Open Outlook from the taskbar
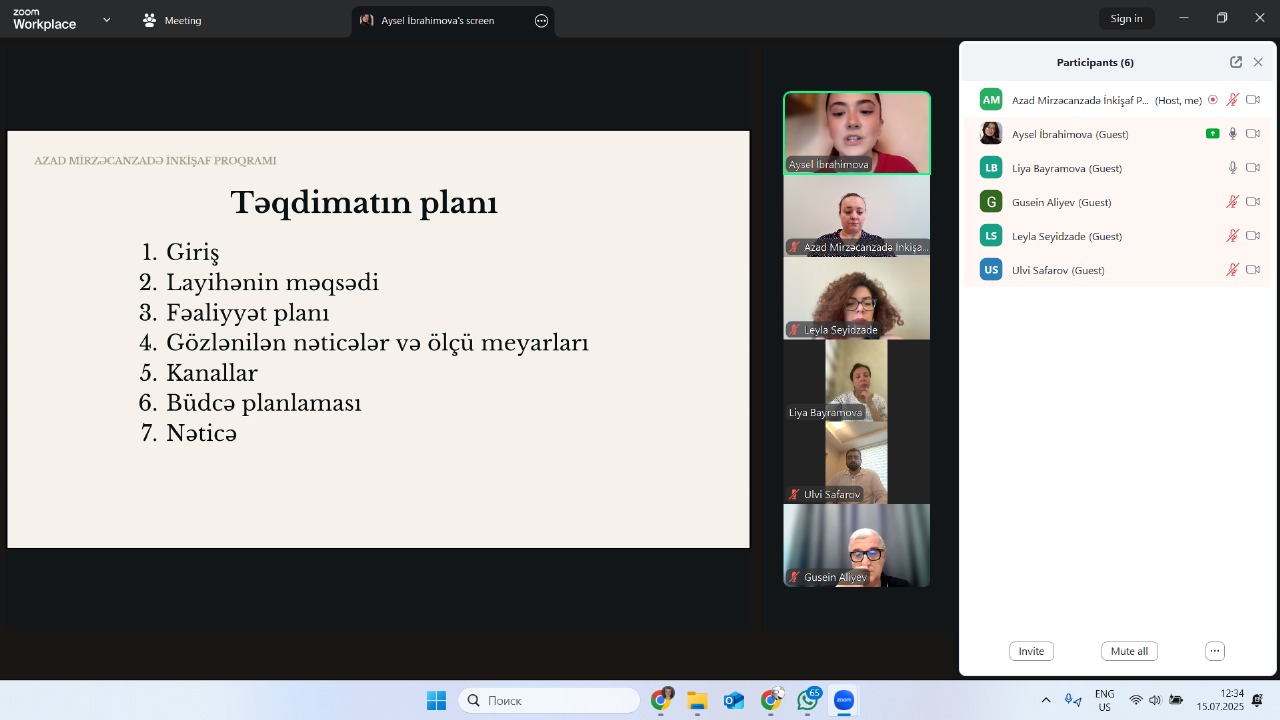 click(x=734, y=701)
